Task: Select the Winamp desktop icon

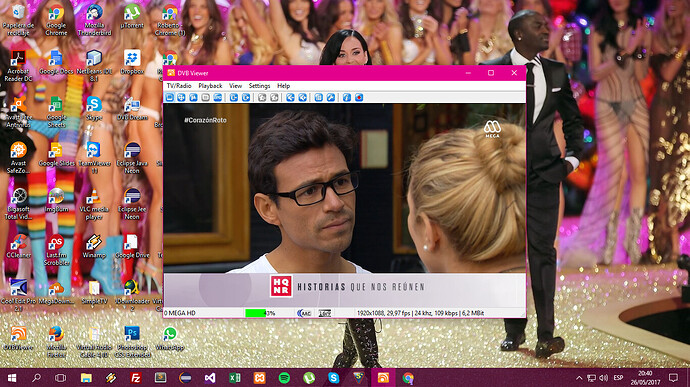Action: tap(94, 246)
